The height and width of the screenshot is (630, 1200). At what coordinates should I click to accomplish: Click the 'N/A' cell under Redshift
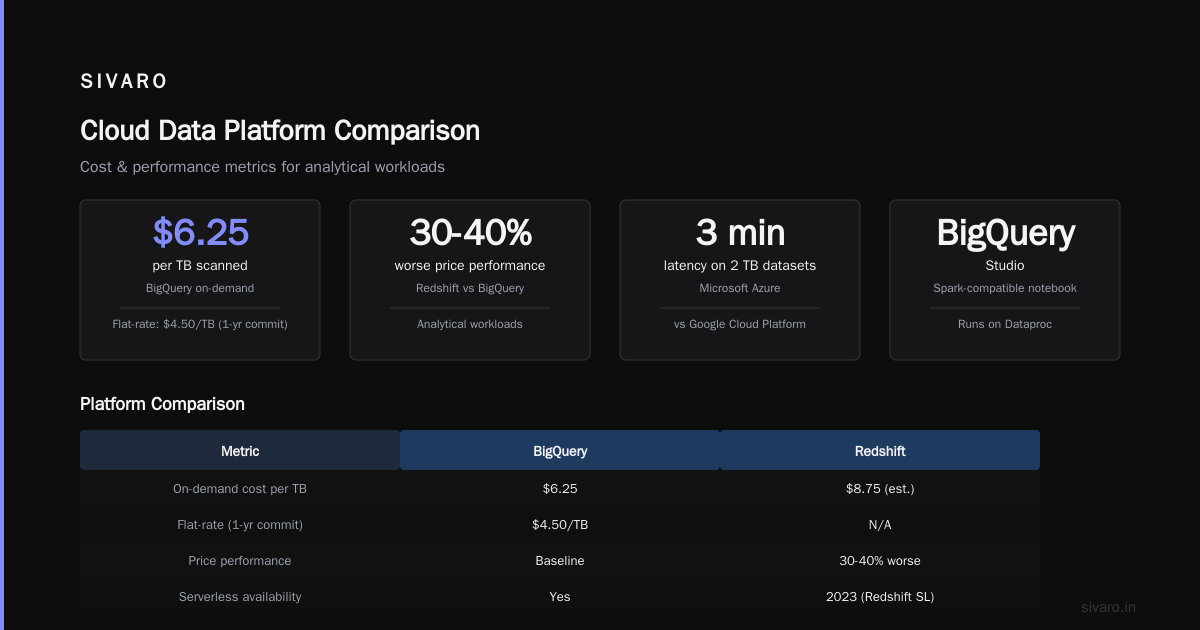pyautogui.click(x=880, y=525)
